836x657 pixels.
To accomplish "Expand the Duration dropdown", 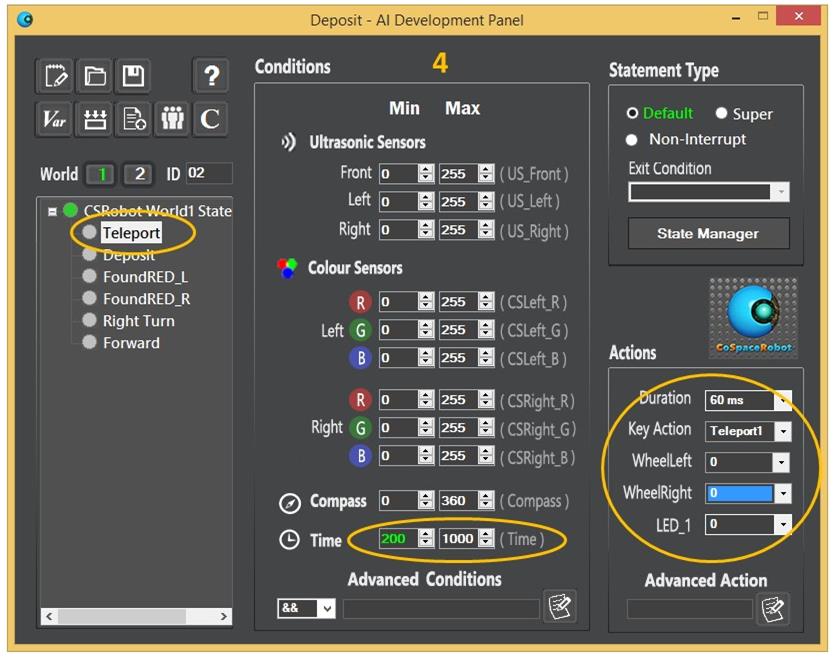I will pyautogui.click(x=782, y=401).
